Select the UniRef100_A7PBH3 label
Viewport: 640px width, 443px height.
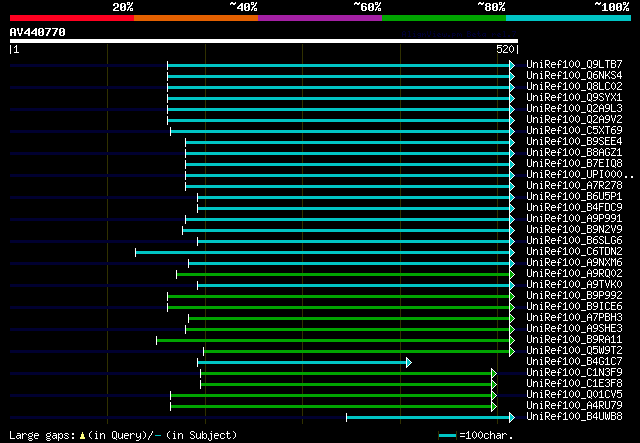[574, 318]
